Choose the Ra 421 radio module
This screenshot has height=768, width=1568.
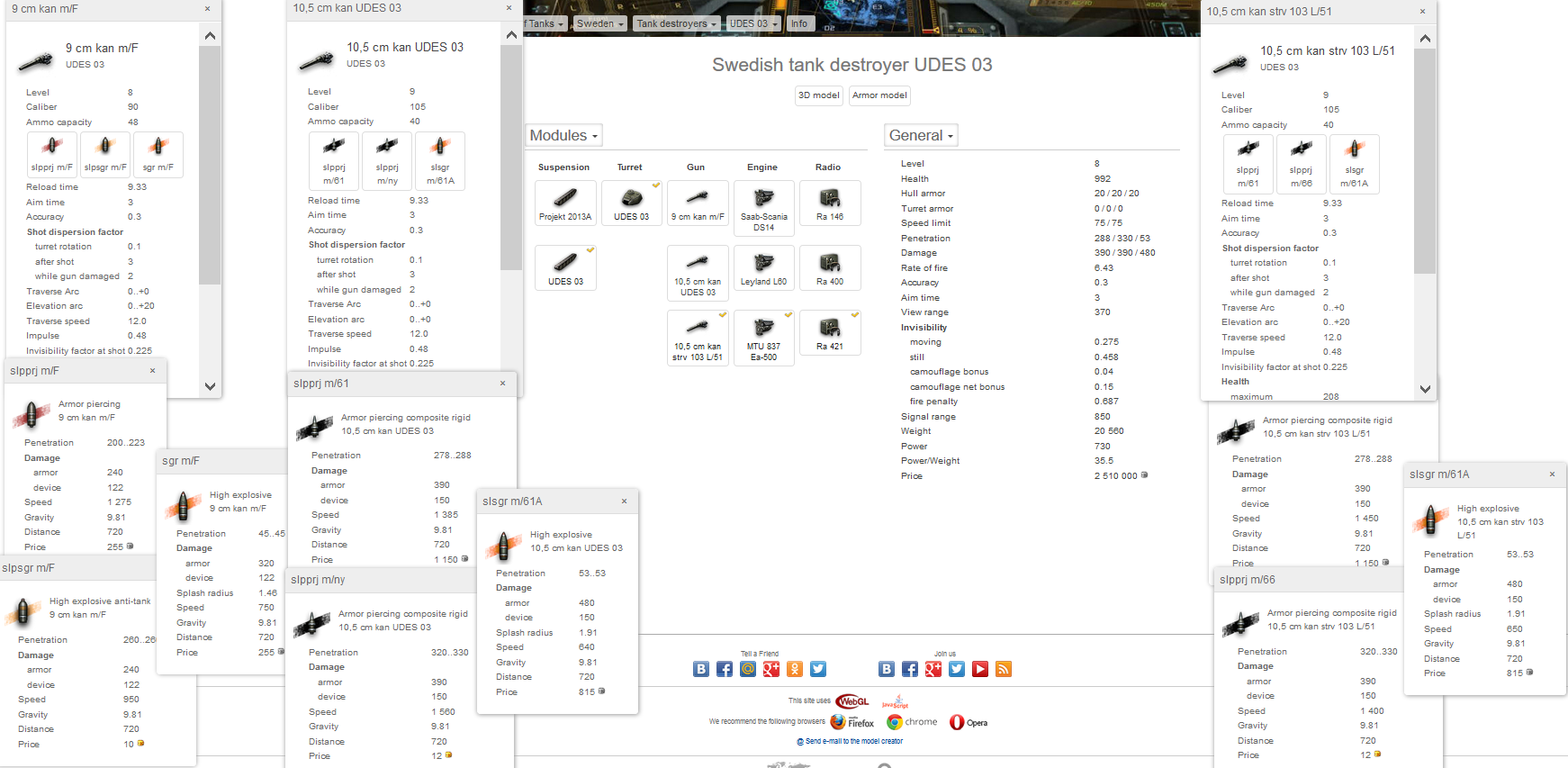(x=829, y=332)
